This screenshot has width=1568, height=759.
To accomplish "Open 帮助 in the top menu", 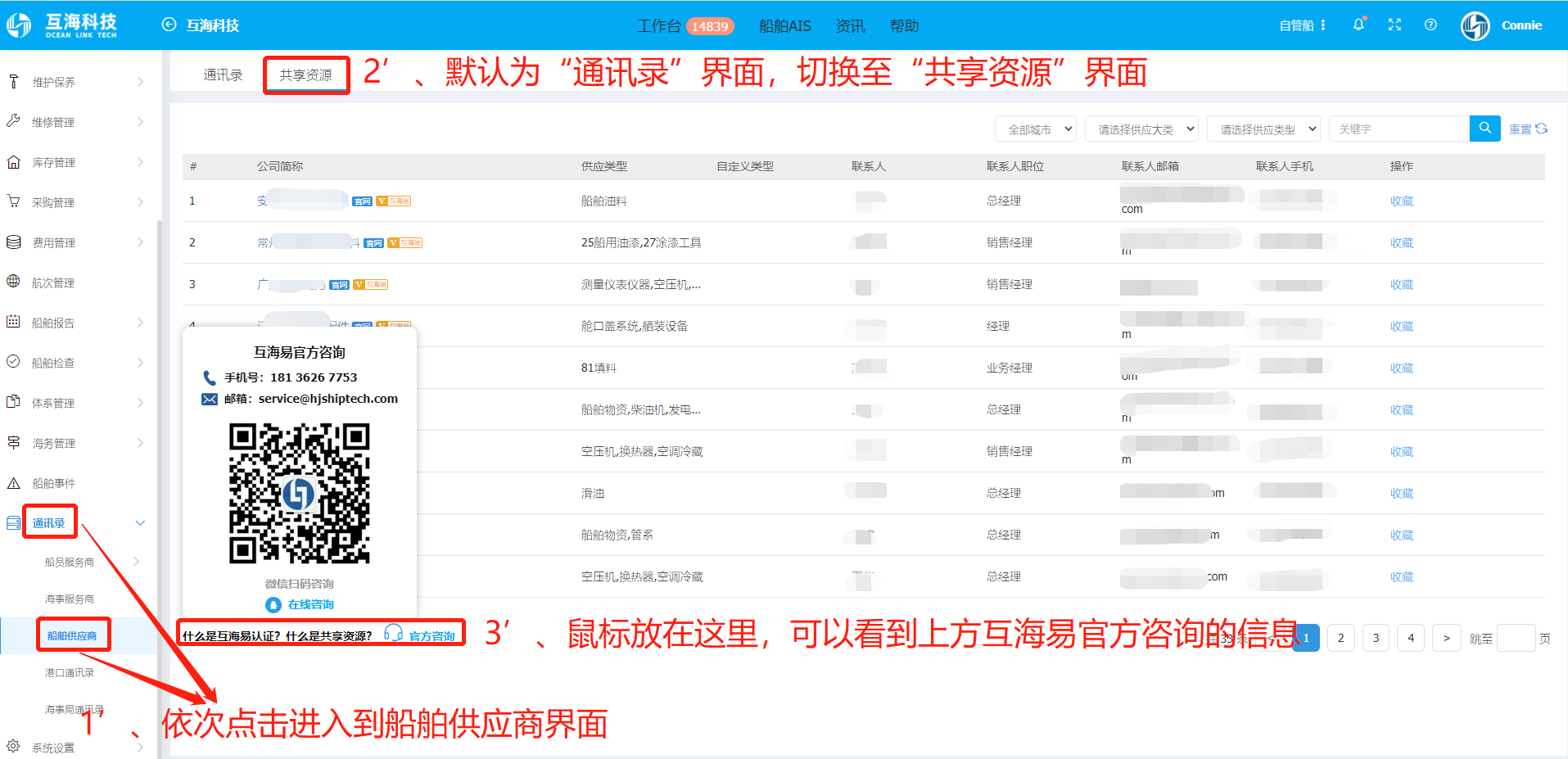I will pyautogui.click(x=904, y=25).
